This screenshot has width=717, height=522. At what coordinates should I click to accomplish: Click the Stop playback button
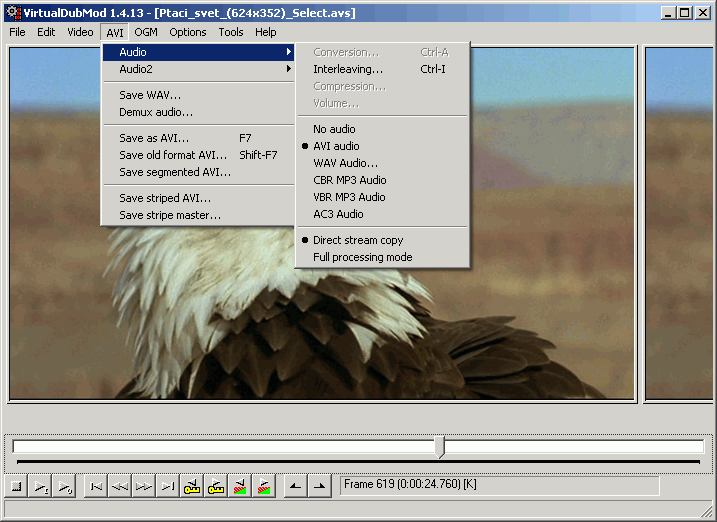(x=16, y=486)
